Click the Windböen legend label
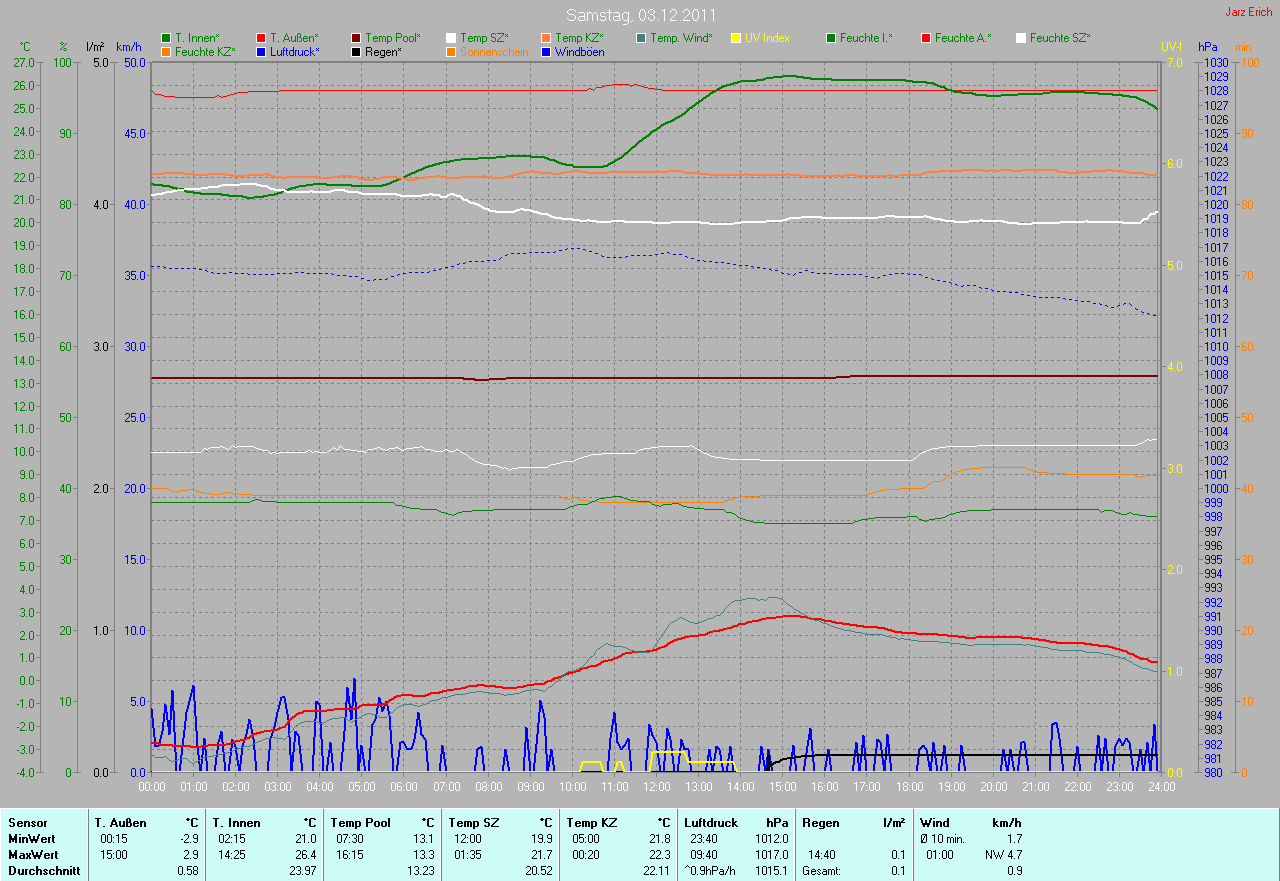The height and width of the screenshot is (881, 1280). [579, 51]
